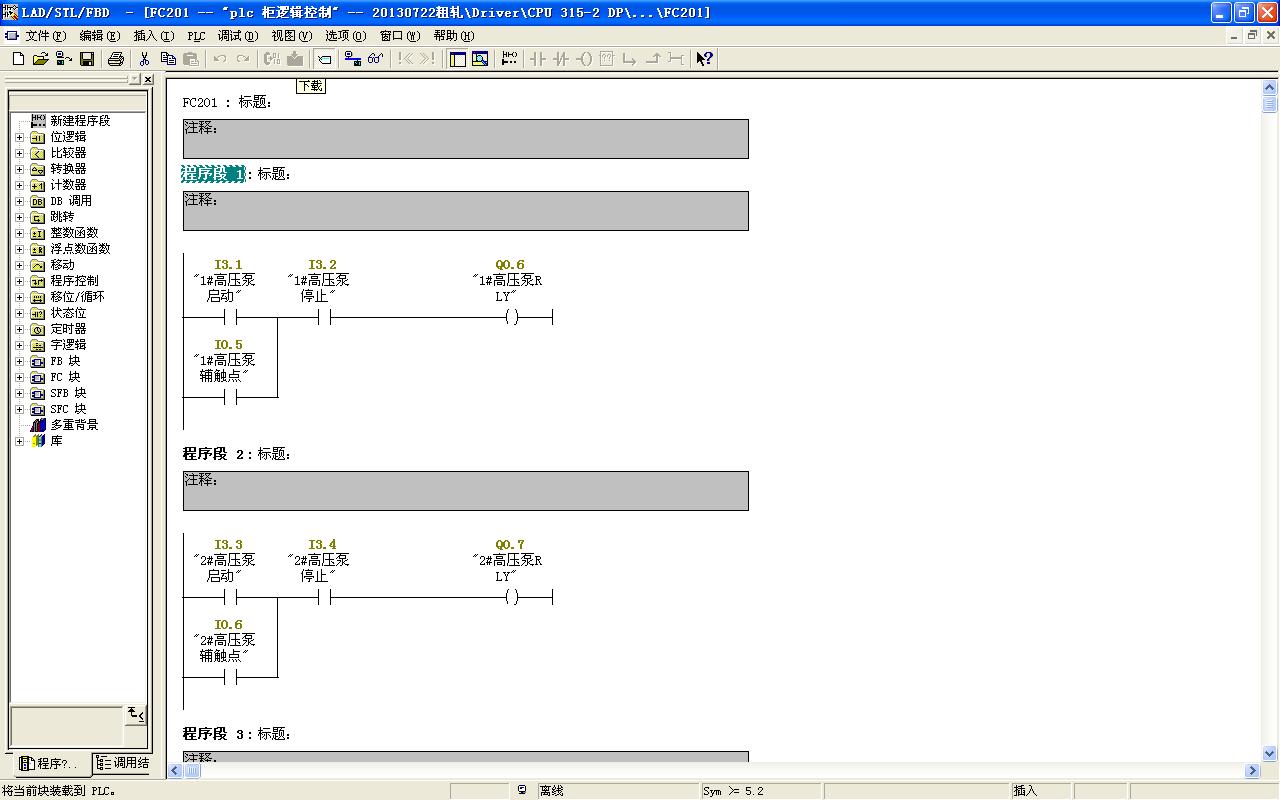
Task: Select the I0.5 1#高压泵辅触点 contact
Action: 229,397
